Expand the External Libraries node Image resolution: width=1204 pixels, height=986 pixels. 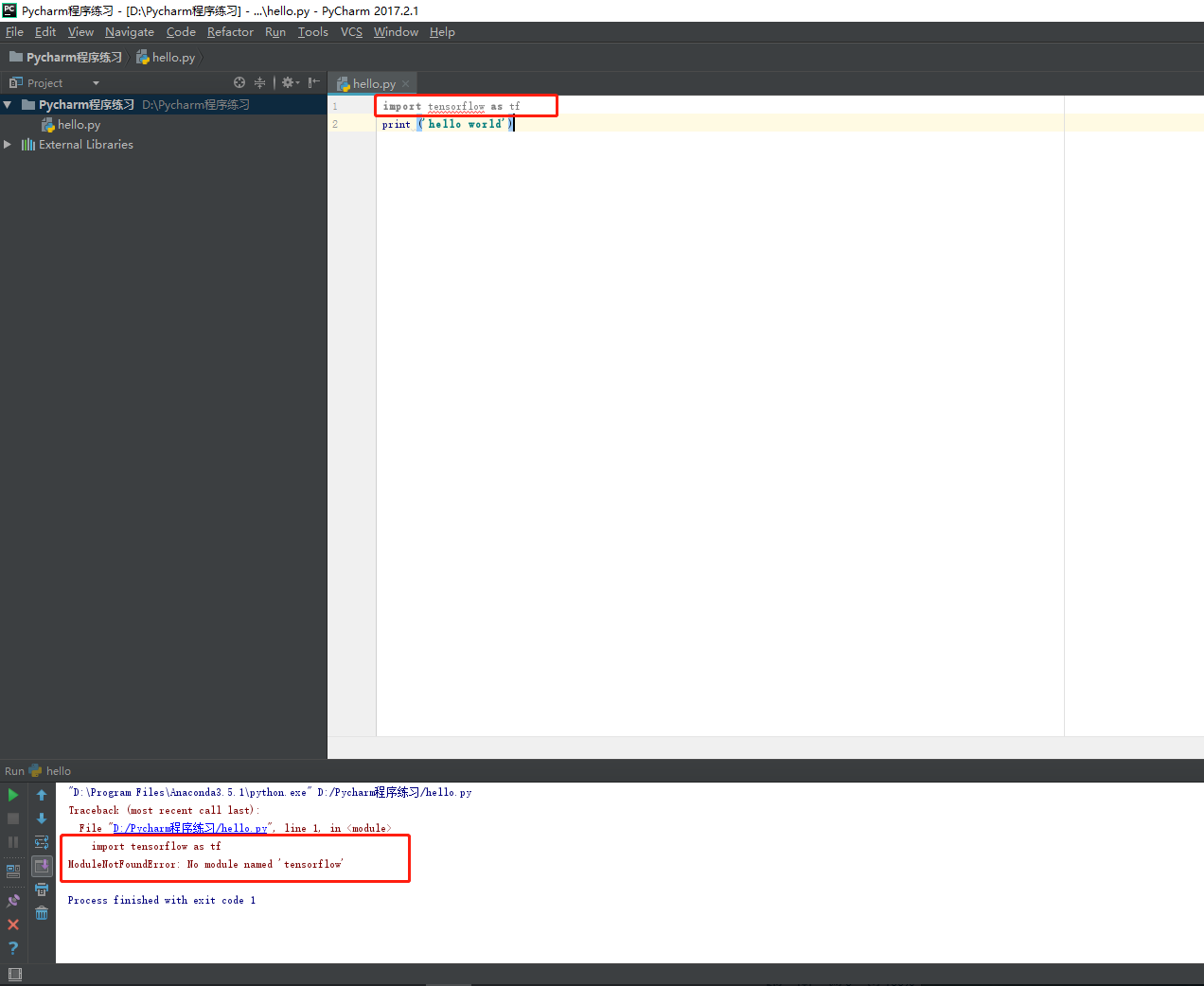(8, 144)
